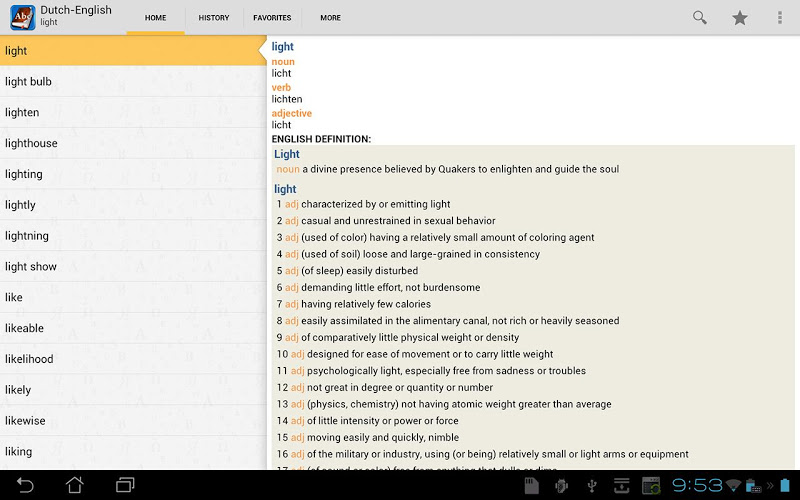Open the three-dot overflow menu

pyautogui.click(x=780, y=17)
